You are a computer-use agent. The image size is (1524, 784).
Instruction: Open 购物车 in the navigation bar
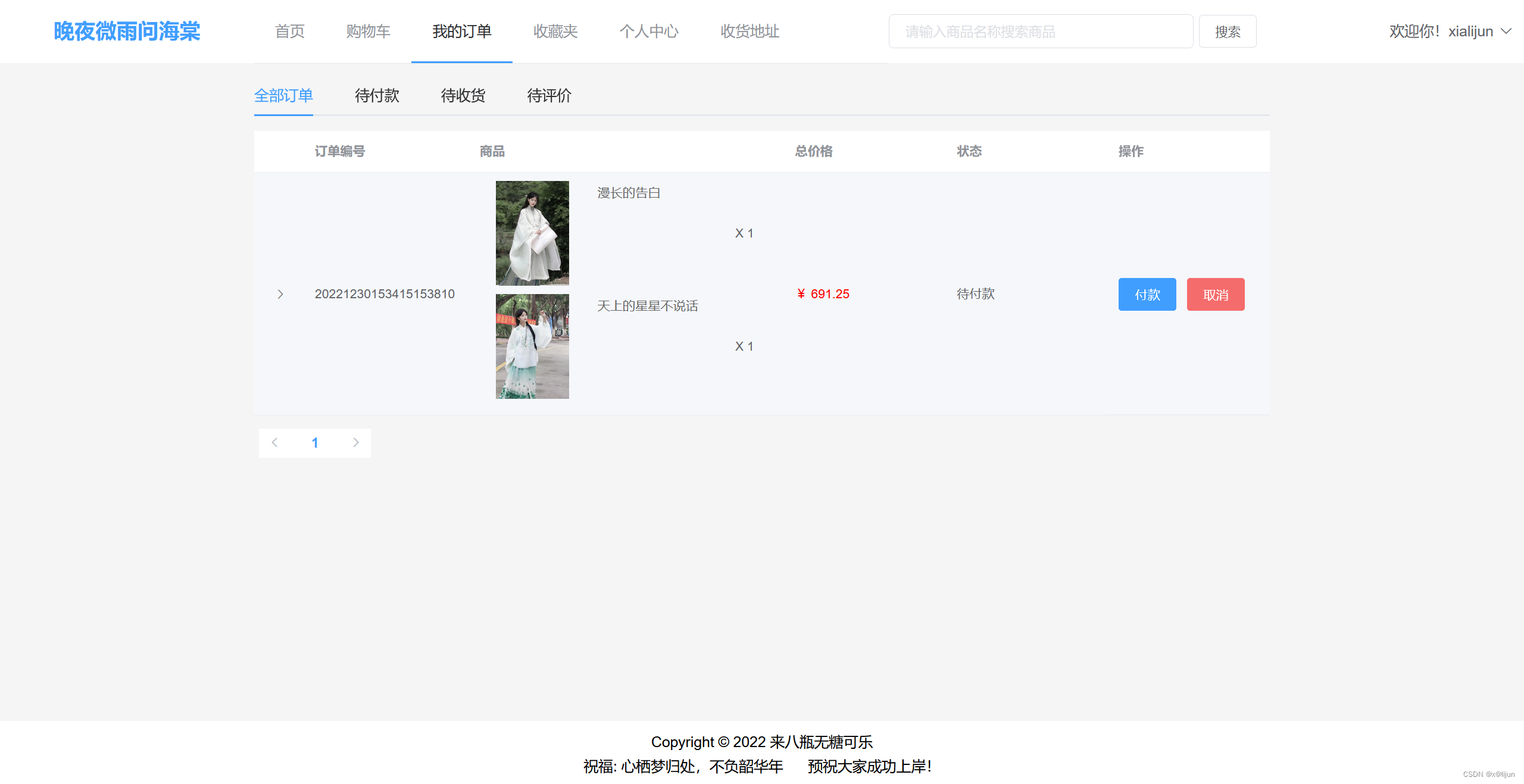pos(368,32)
